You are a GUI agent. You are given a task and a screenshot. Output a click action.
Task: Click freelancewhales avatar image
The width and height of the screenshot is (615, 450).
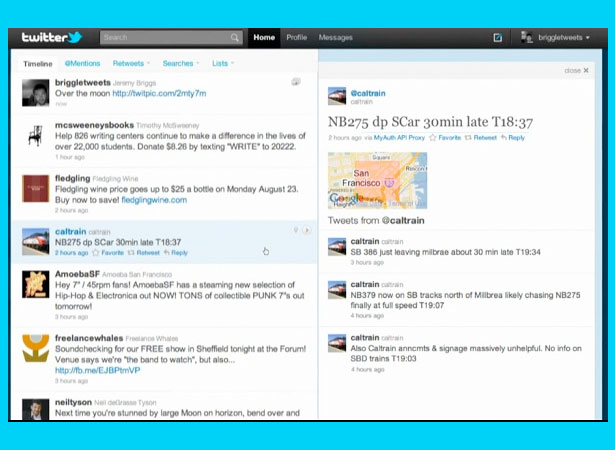(36, 348)
